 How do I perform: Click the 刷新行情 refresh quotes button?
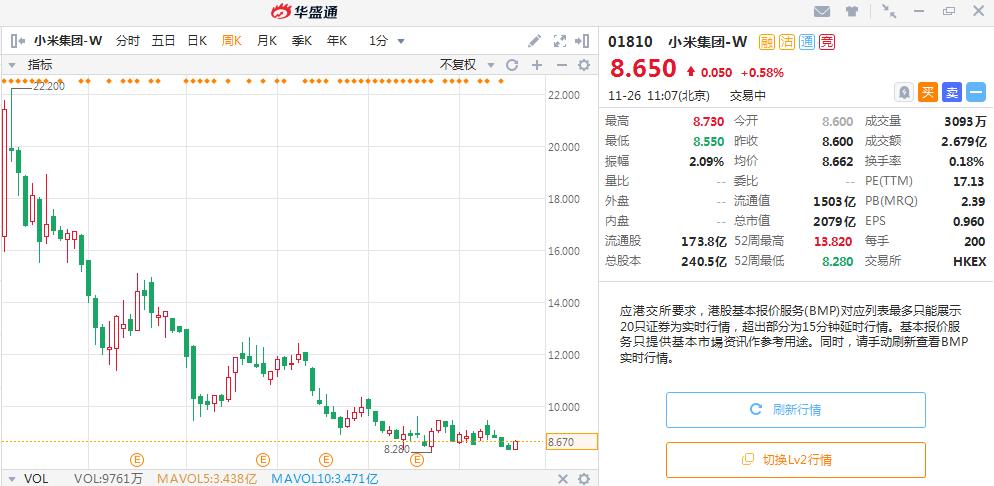[796, 410]
